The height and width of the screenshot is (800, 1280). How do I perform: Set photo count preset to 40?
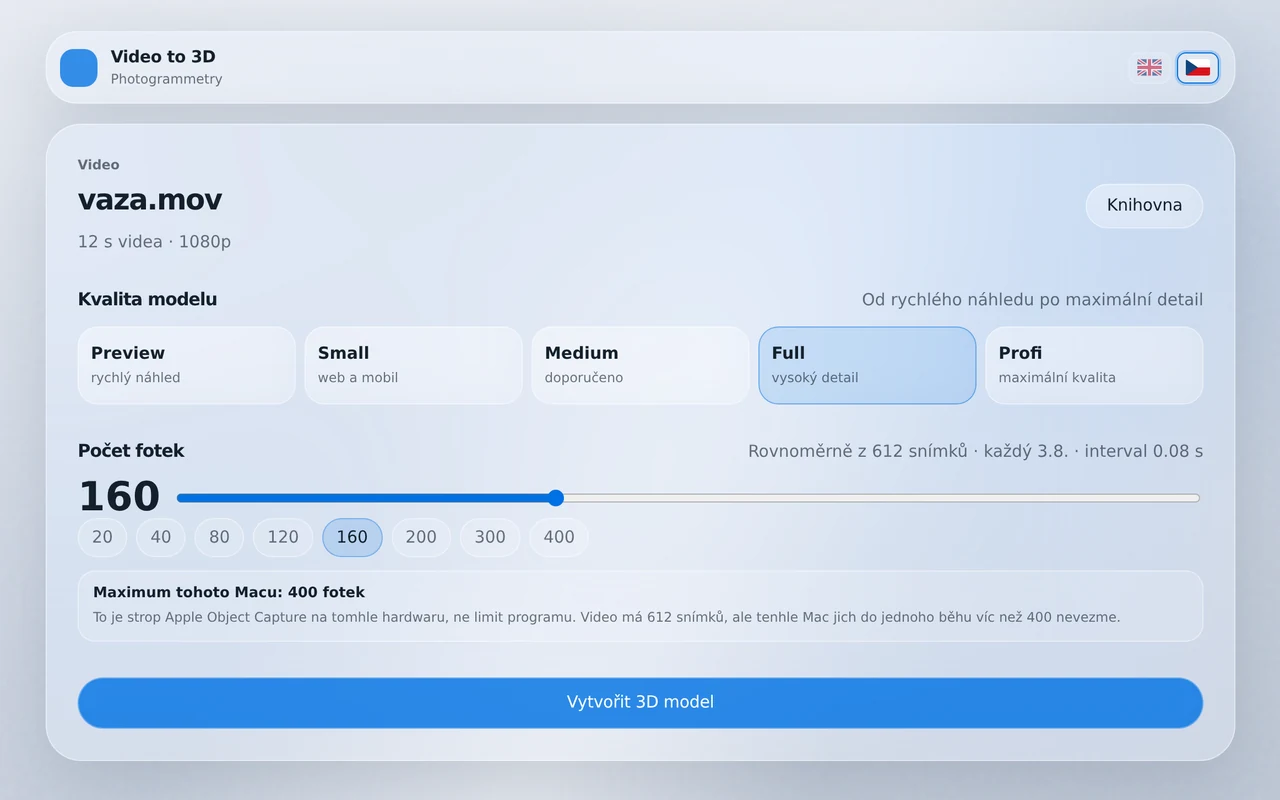(161, 537)
